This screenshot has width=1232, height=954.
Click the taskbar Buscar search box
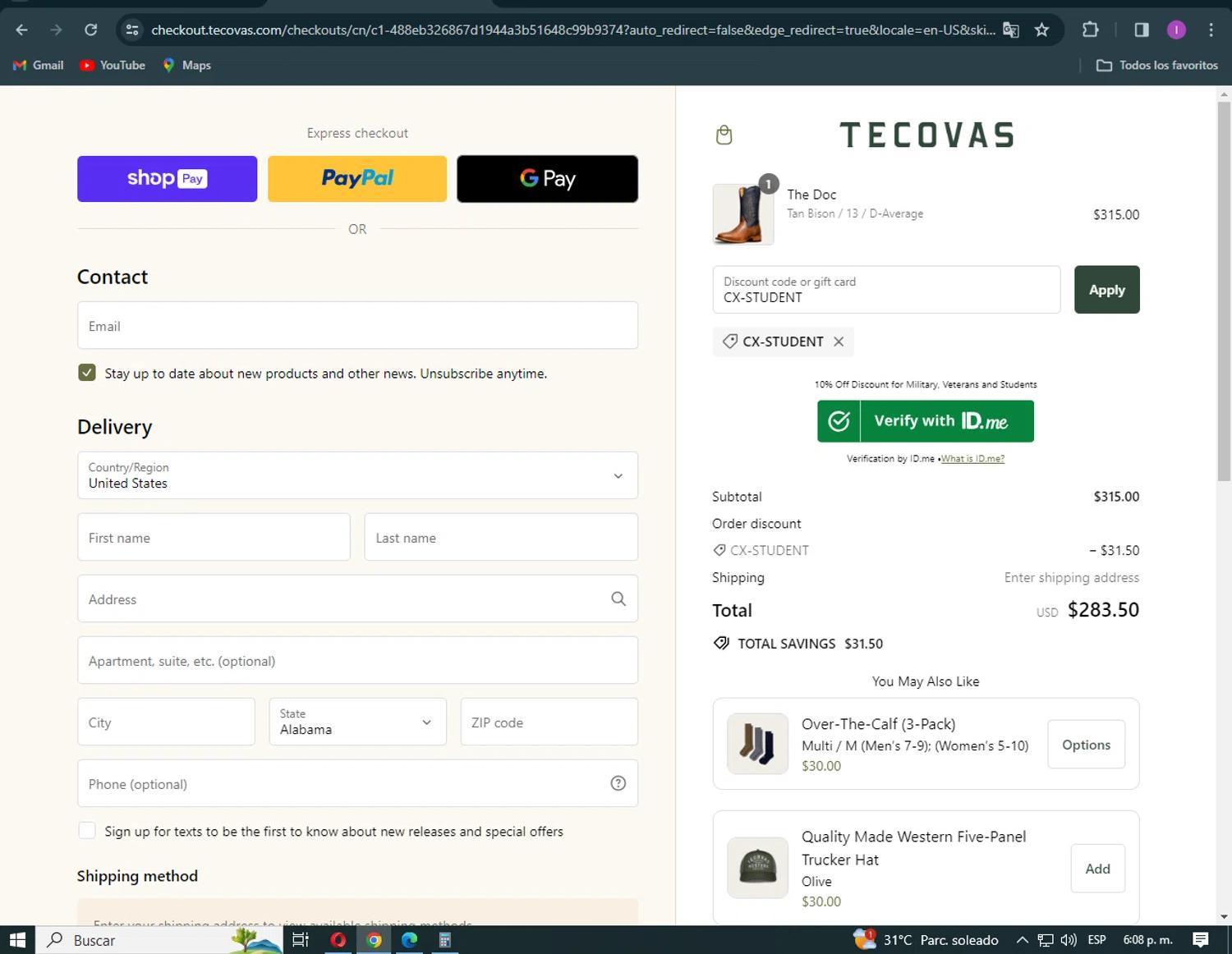(159, 940)
